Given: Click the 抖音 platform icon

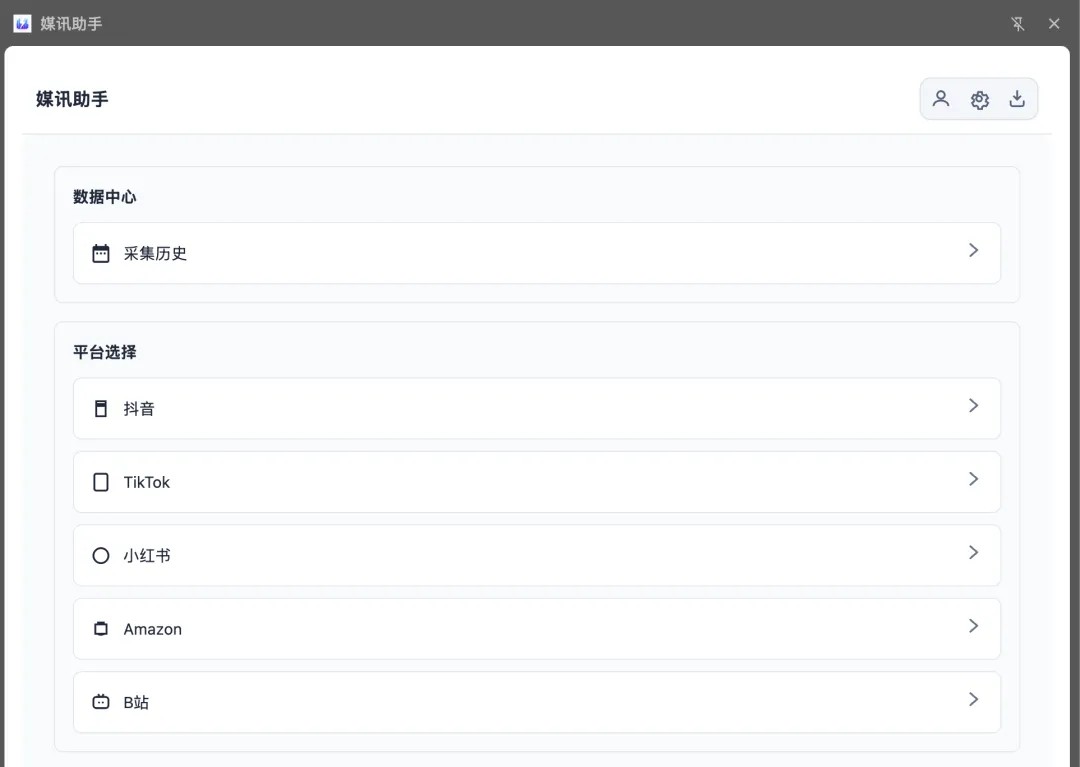Looking at the screenshot, I should [101, 408].
